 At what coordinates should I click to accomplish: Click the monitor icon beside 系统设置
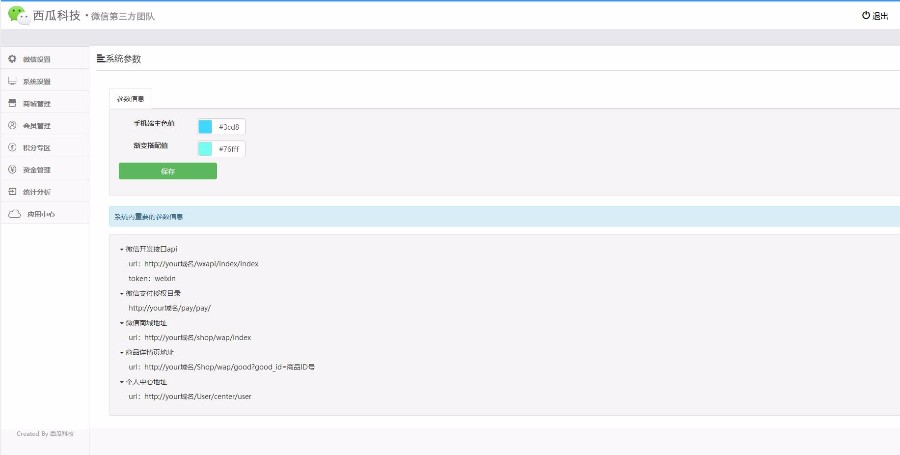pos(12,81)
